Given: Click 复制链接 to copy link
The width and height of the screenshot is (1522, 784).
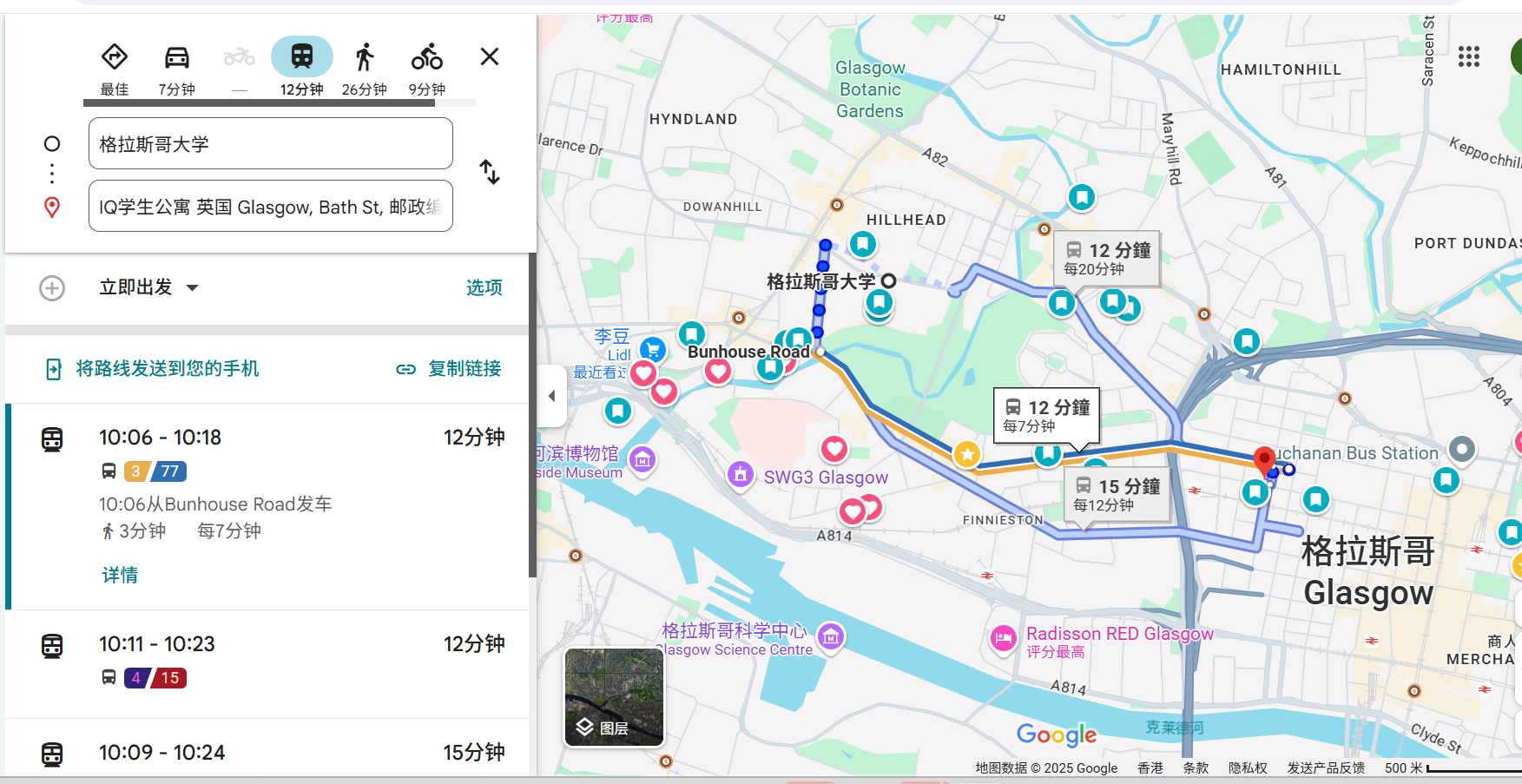Looking at the screenshot, I should (x=449, y=369).
